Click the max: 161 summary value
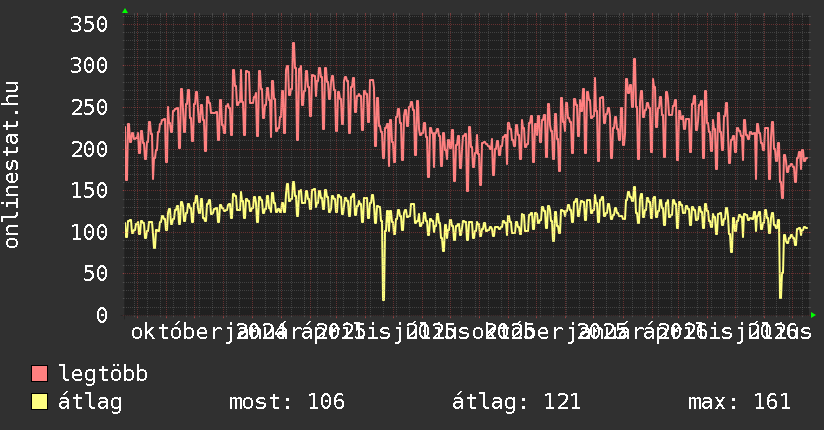This screenshot has width=824, height=430. click(739, 402)
